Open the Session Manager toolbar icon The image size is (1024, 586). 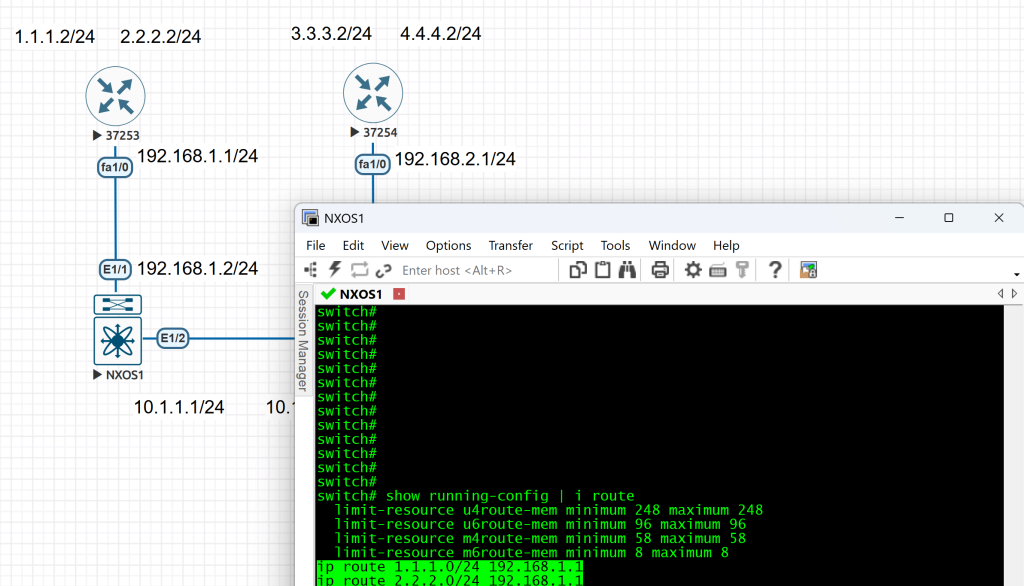(311, 270)
